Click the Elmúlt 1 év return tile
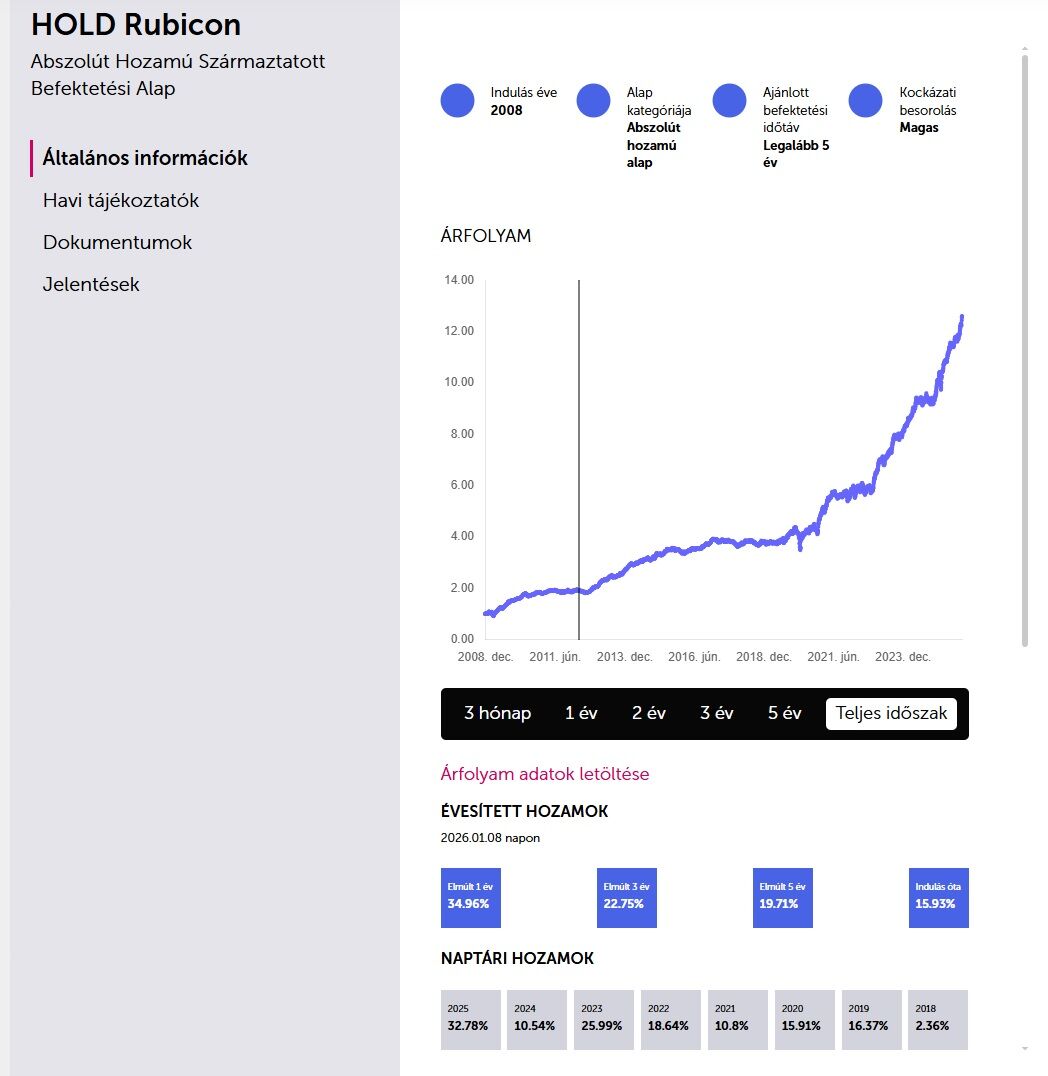Image resolution: width=1048 pixels, height=1076 pixels. pyautogui.click(x=470, y=897)
